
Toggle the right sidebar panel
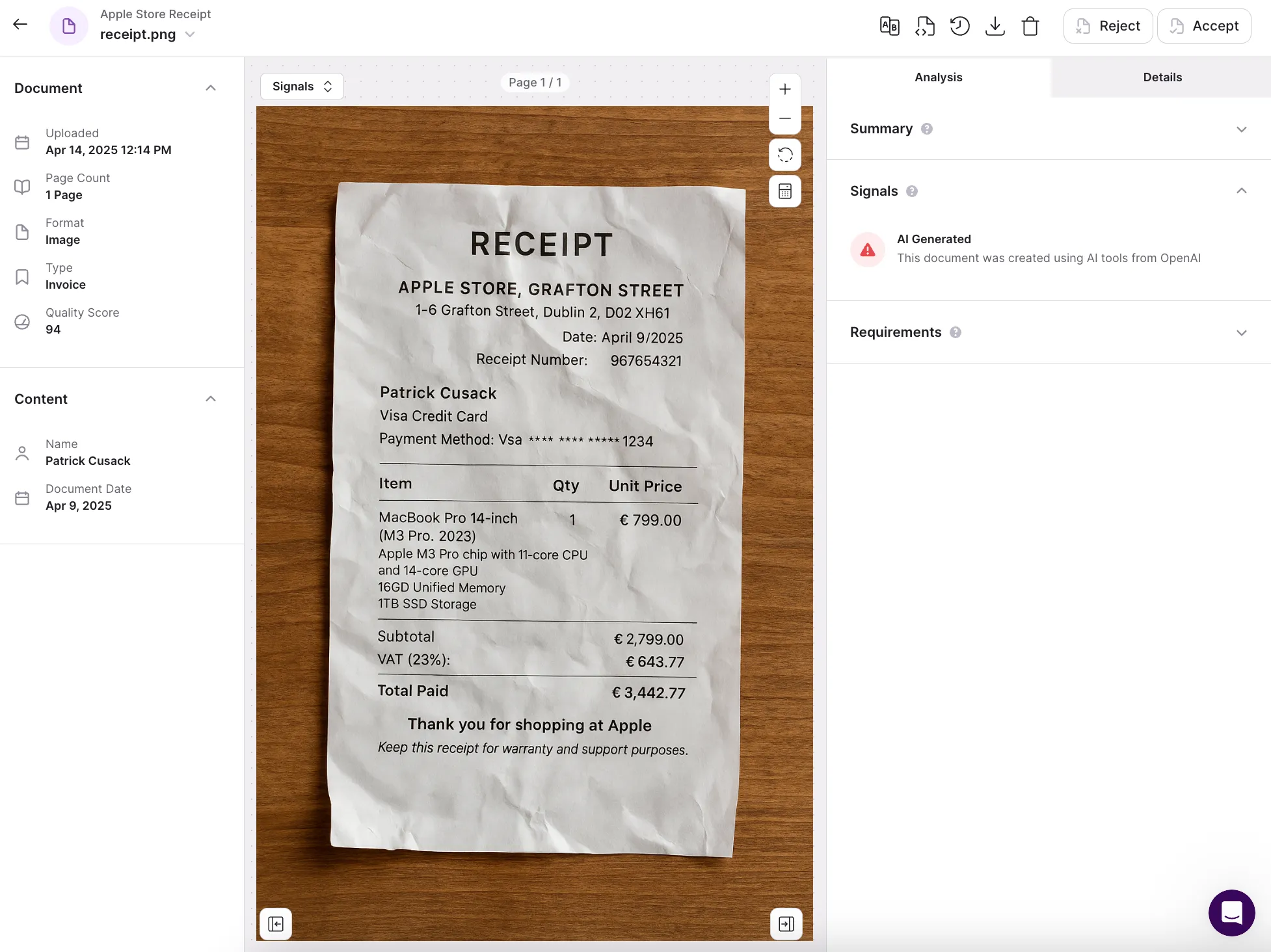click(x=786, y=924)
